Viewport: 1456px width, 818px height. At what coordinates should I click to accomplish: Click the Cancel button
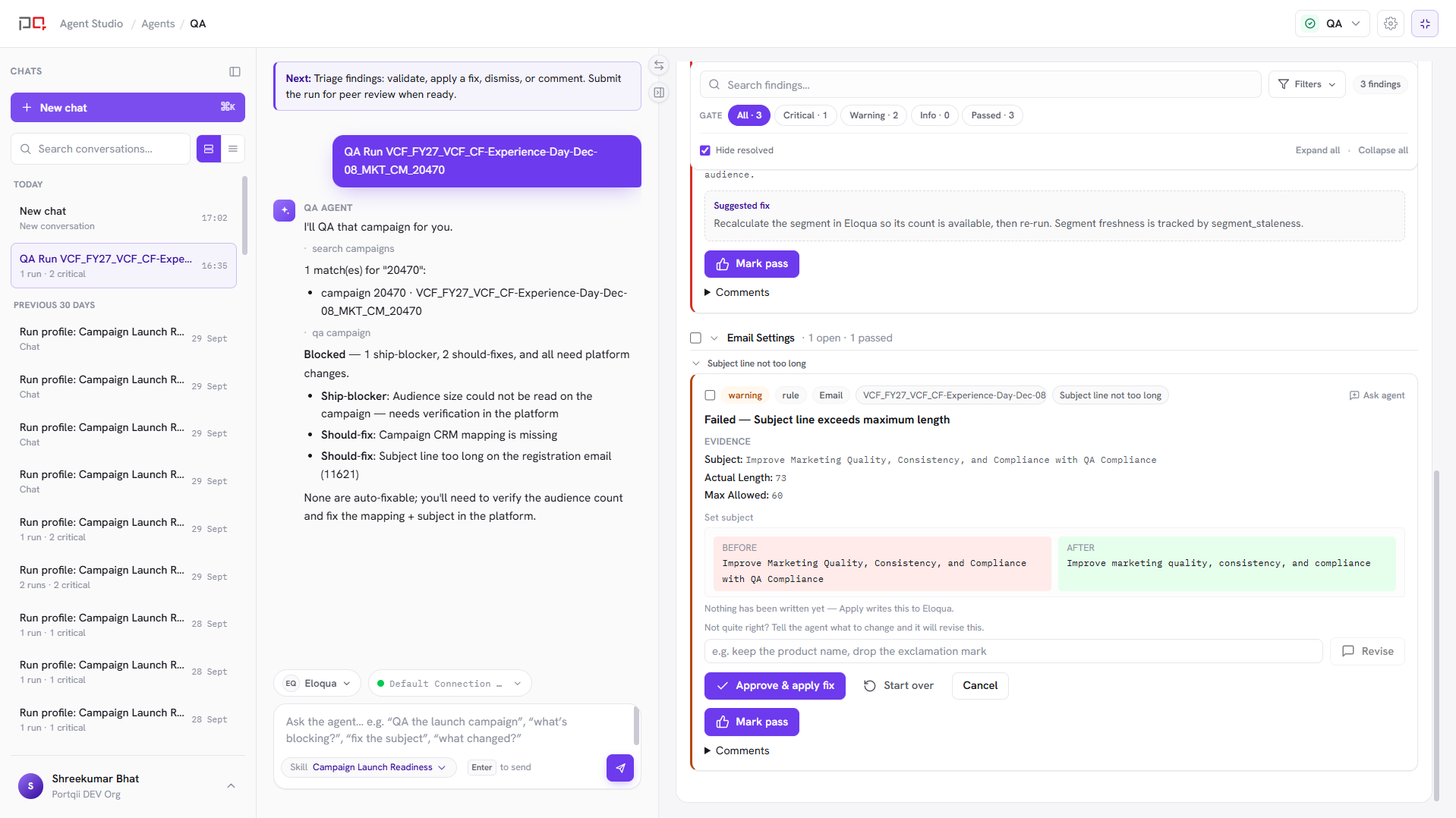980,686
